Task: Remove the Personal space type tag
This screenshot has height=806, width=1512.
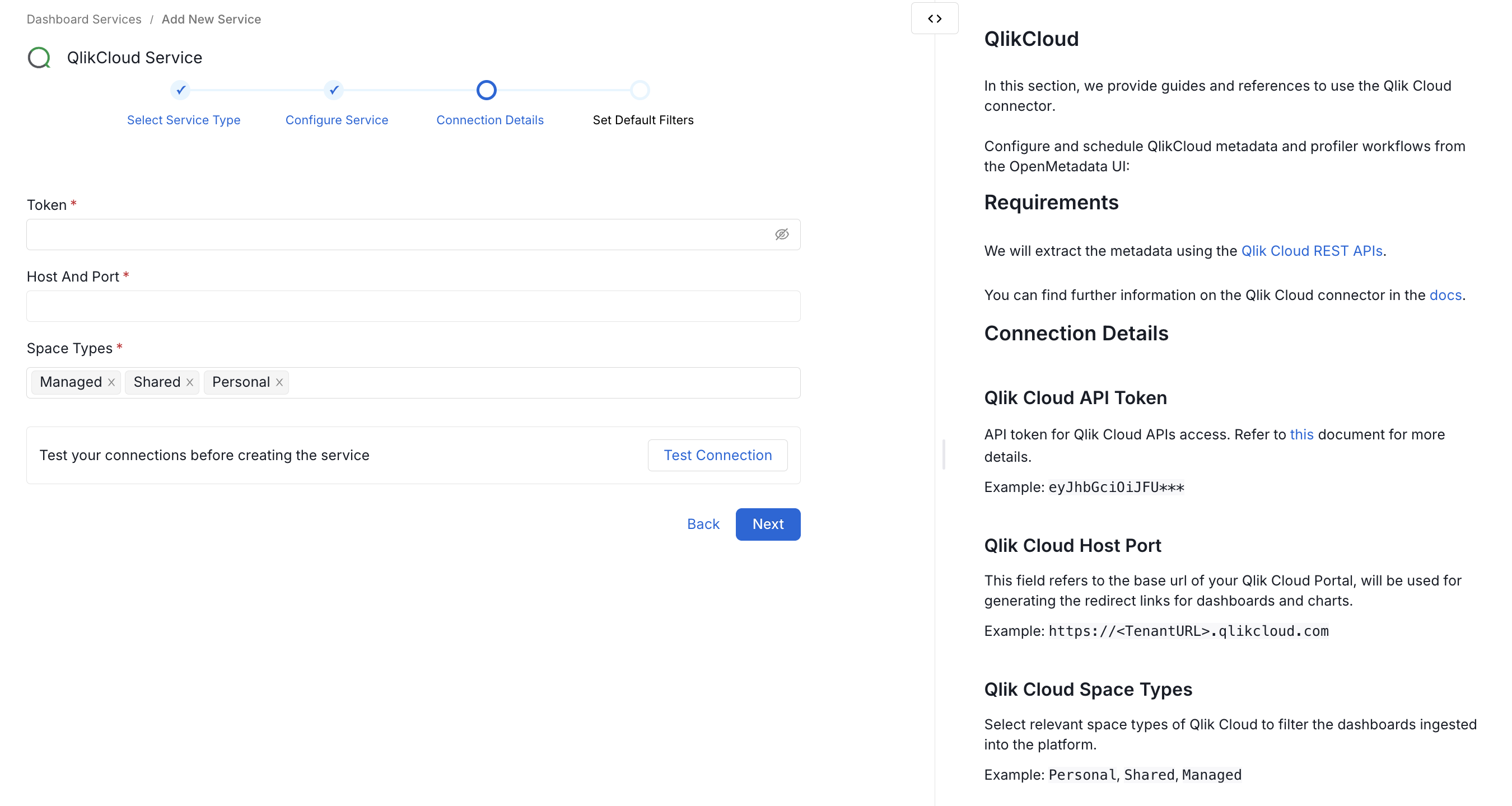Action: pos(279,382)
